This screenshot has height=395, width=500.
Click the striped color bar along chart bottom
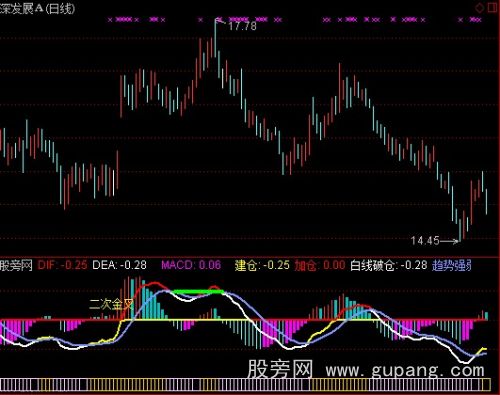coord(245,384)
